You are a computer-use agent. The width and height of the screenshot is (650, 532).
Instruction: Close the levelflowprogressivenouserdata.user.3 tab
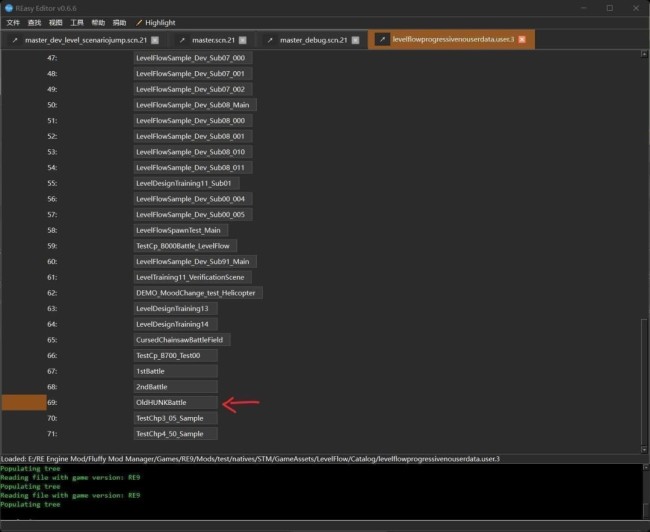[522, 39]
